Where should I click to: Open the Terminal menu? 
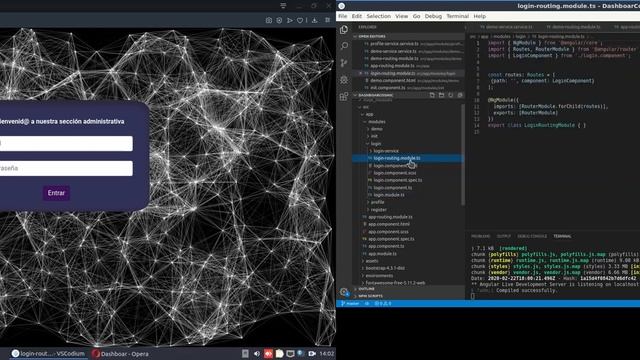(458, 16)
